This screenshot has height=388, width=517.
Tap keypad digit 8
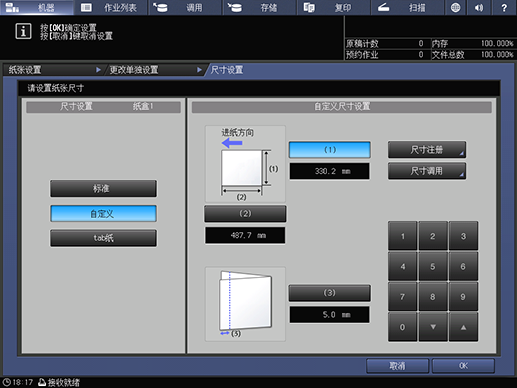click(x=433, y=297)
